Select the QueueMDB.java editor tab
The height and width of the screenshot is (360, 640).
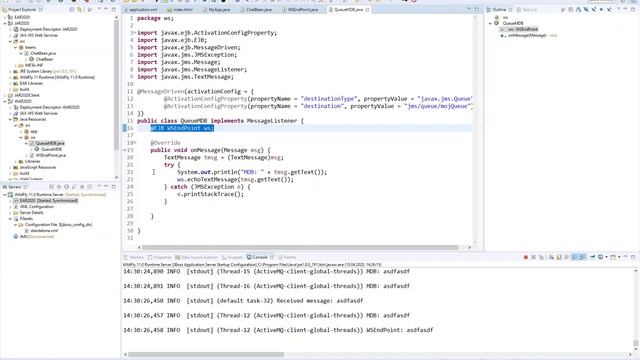(349, 9)
